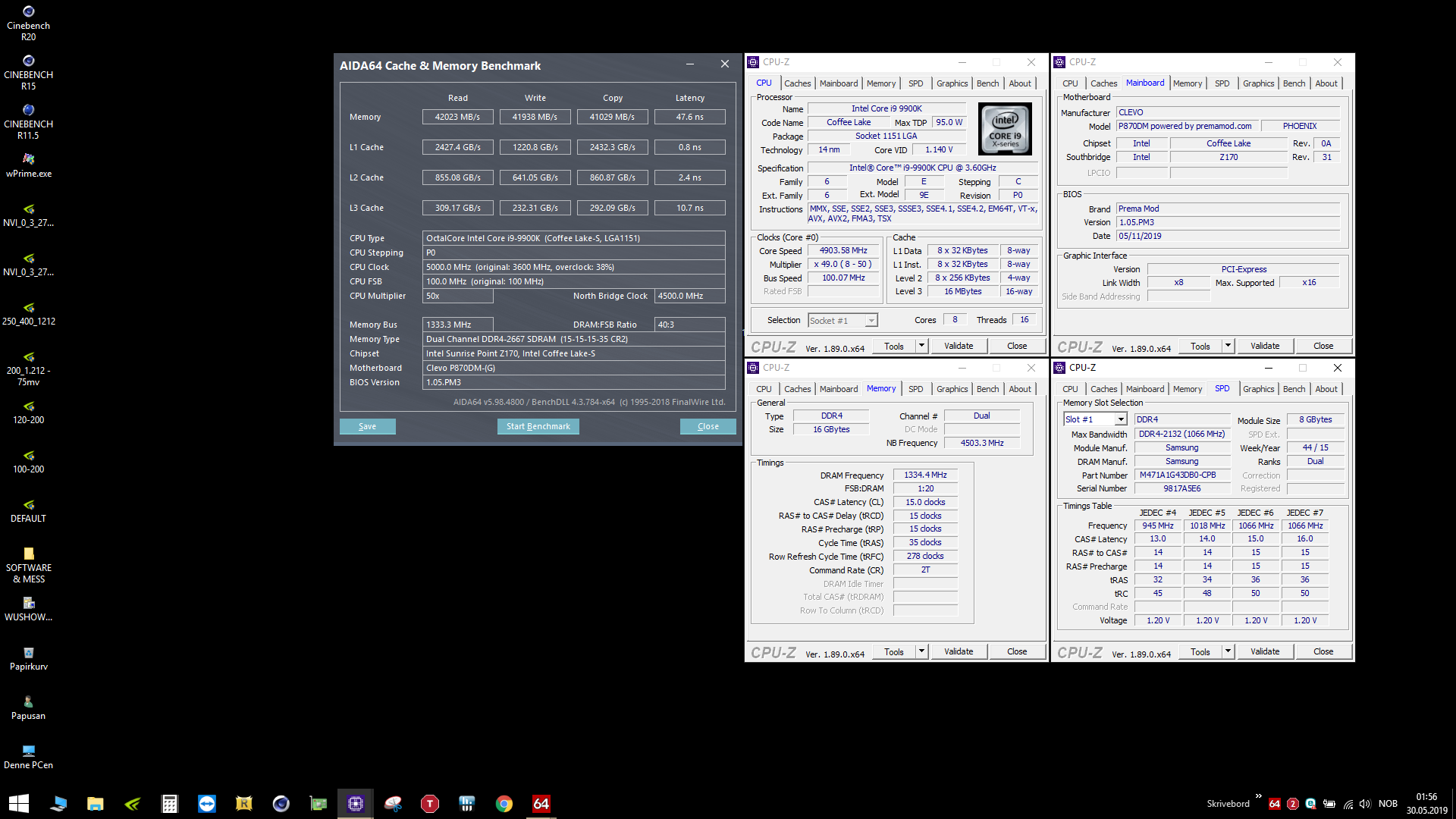Click Validate in Memory CPU-Z window
This screenshot has width=1456, height=819.
(x=958, y=651)
